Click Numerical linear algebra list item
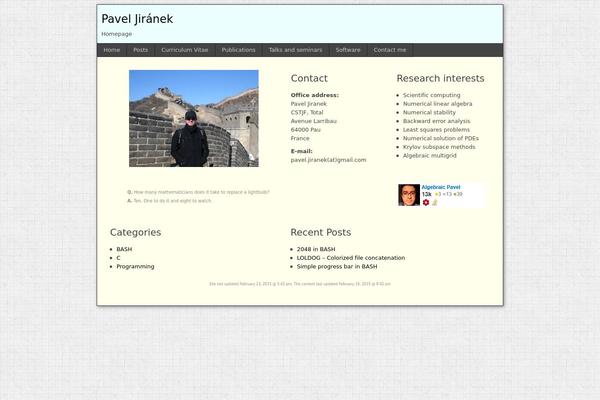The image size is (600, 400). [437, 104]
